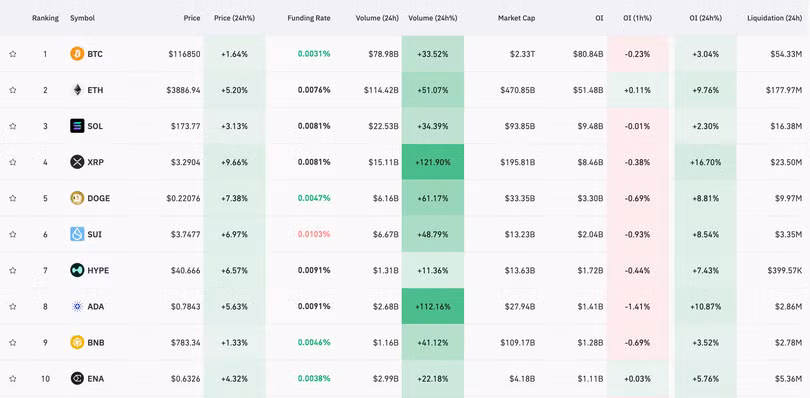This screenshot has height=398, width=810.
Task: Sort table by Volume (24h%) header
Action: [432, 18]
